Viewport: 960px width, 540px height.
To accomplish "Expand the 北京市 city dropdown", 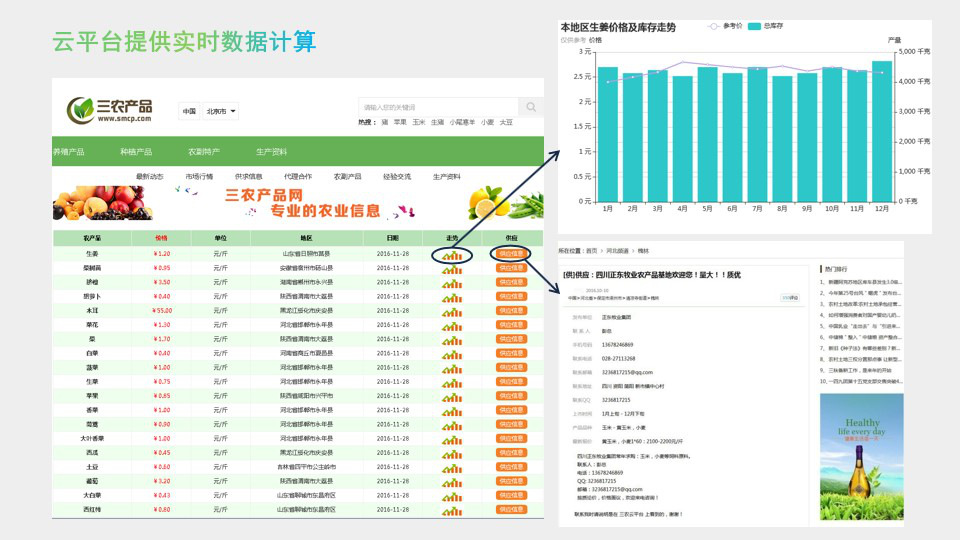I will [221, 111].
